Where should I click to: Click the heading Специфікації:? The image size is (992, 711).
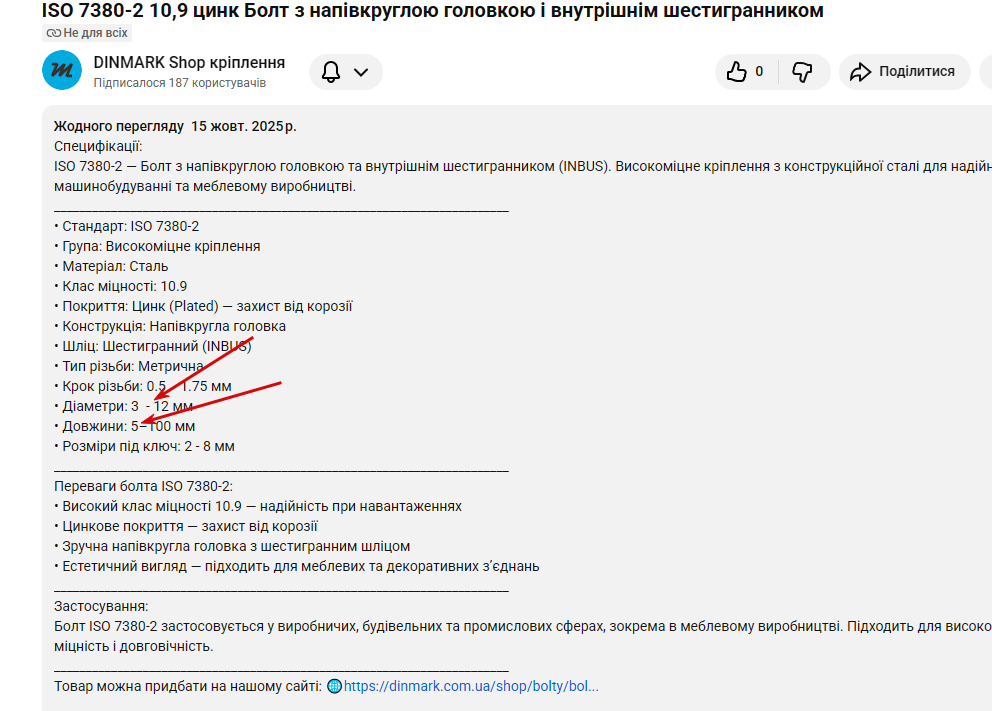tap(98, 147)
